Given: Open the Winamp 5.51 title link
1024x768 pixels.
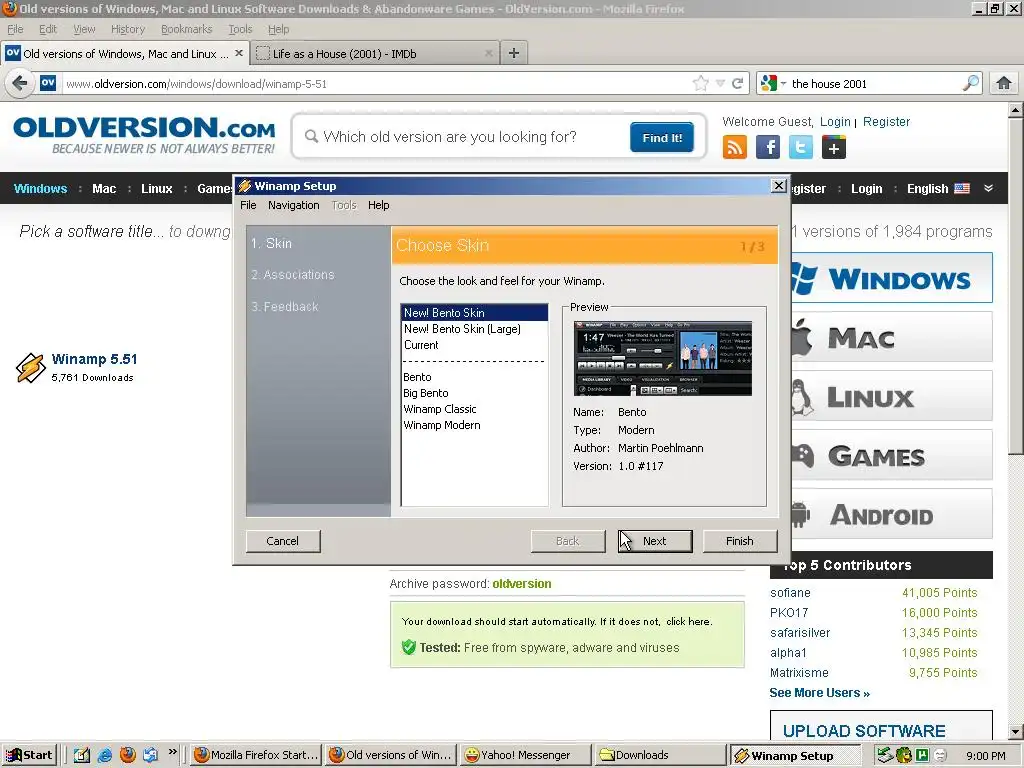Looking at the screenshot, I should point(95,359).
